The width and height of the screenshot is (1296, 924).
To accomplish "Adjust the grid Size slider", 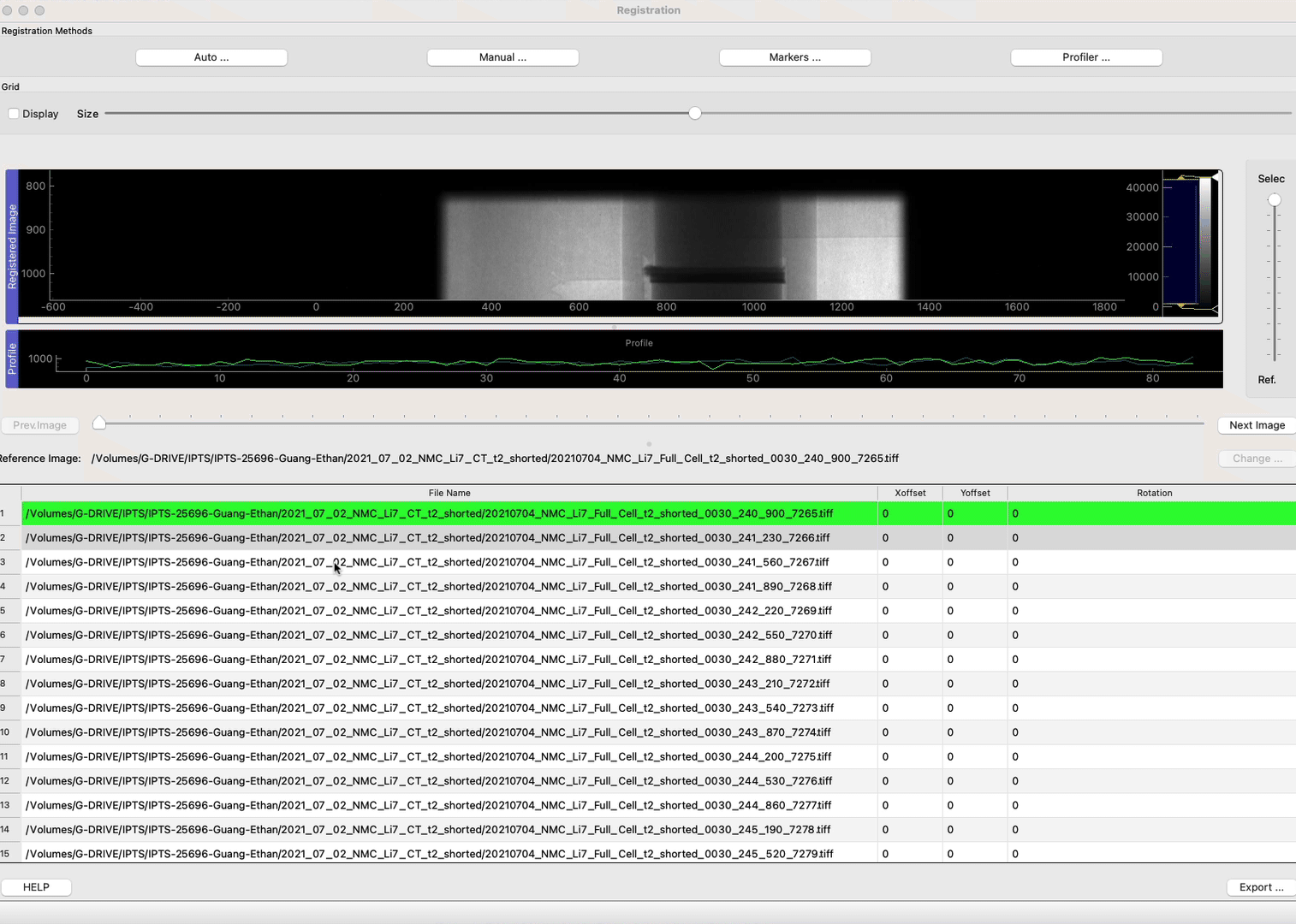I will click(694, 112).
